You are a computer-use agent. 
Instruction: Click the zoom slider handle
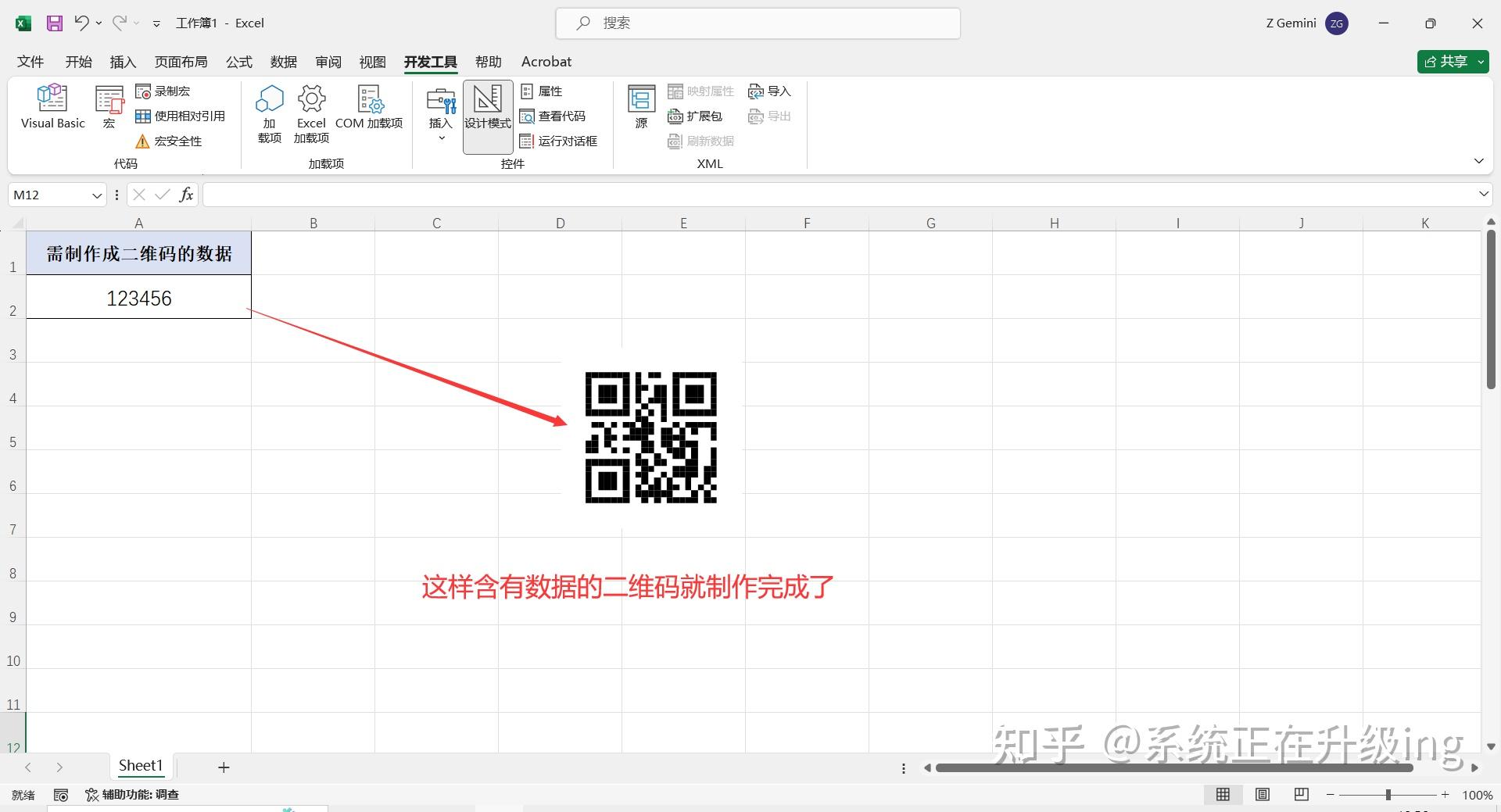pos(1388,795)
